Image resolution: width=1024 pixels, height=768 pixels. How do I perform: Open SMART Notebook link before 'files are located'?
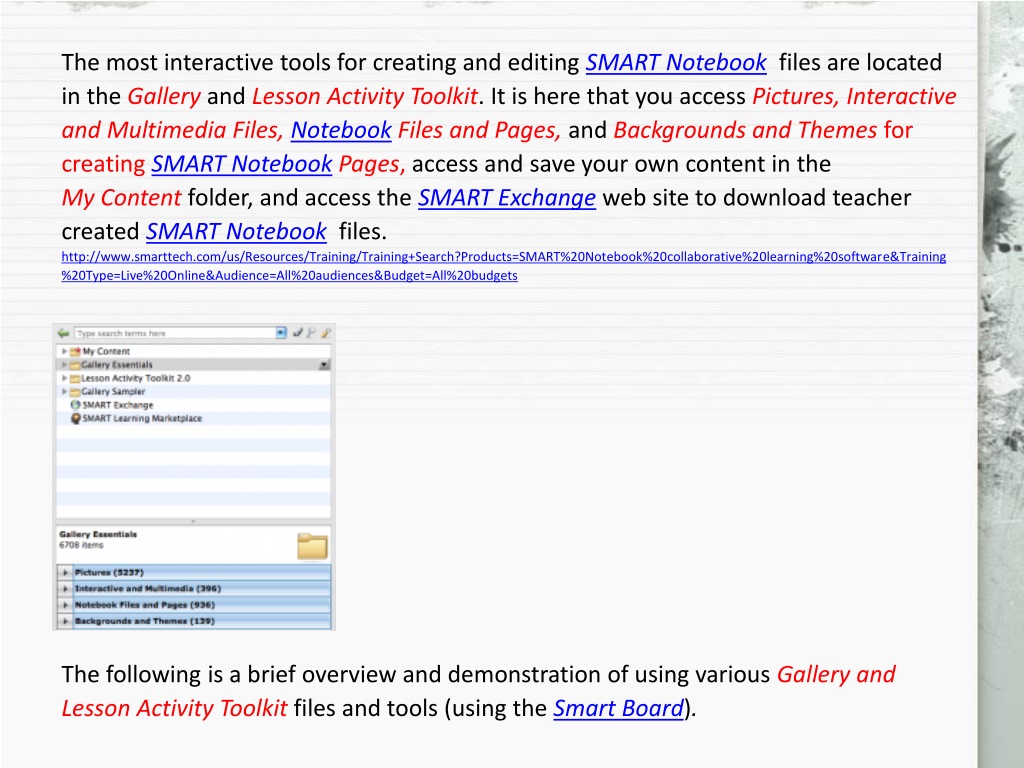point(676,63)
